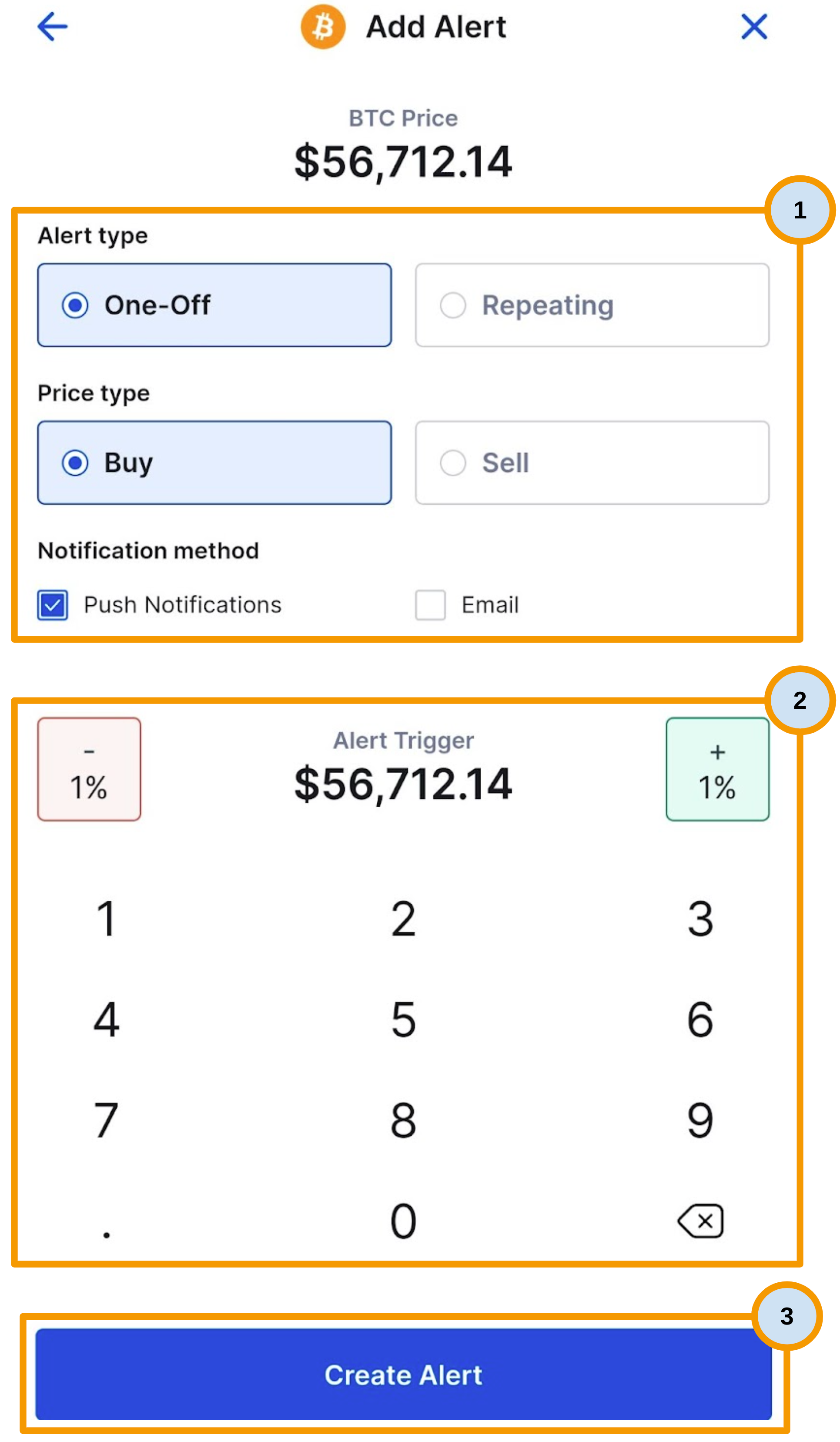Switch price type to Sell
840x1442 pixels.
(x=592, y=463)
